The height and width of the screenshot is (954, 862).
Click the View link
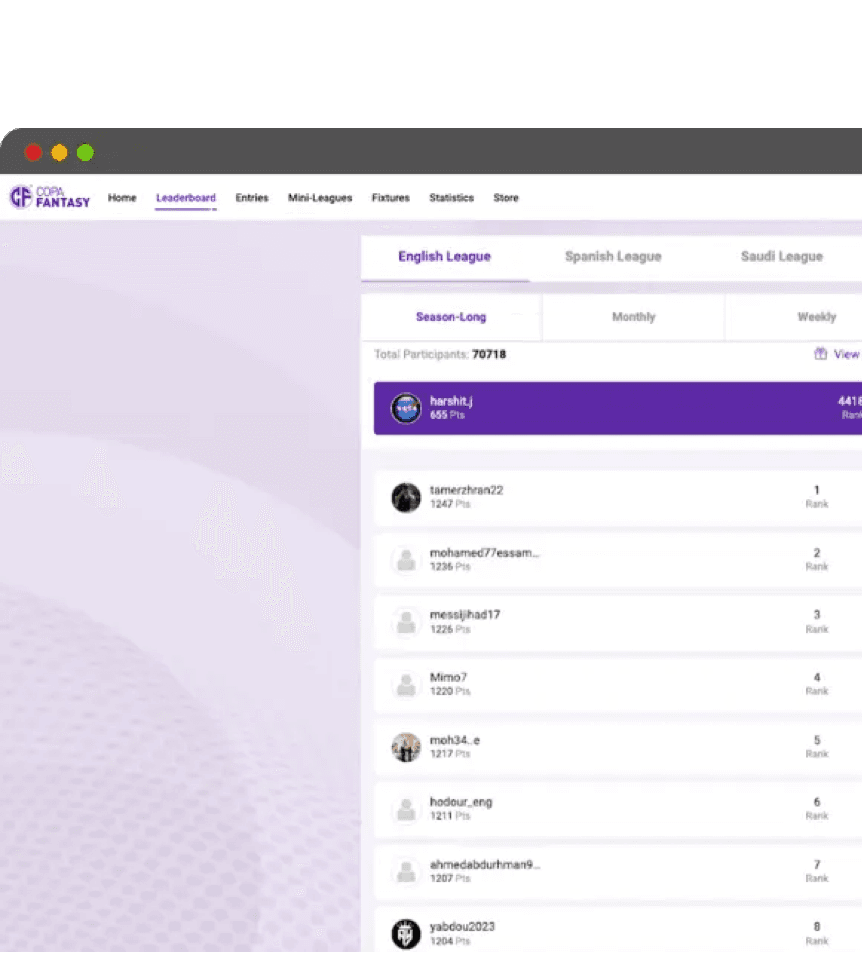(847, 354)
